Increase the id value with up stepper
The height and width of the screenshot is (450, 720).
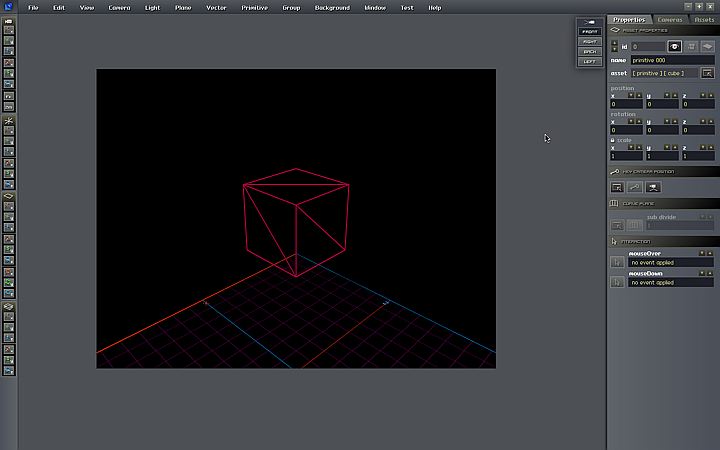pyautogui.click(x=614, y=43)
